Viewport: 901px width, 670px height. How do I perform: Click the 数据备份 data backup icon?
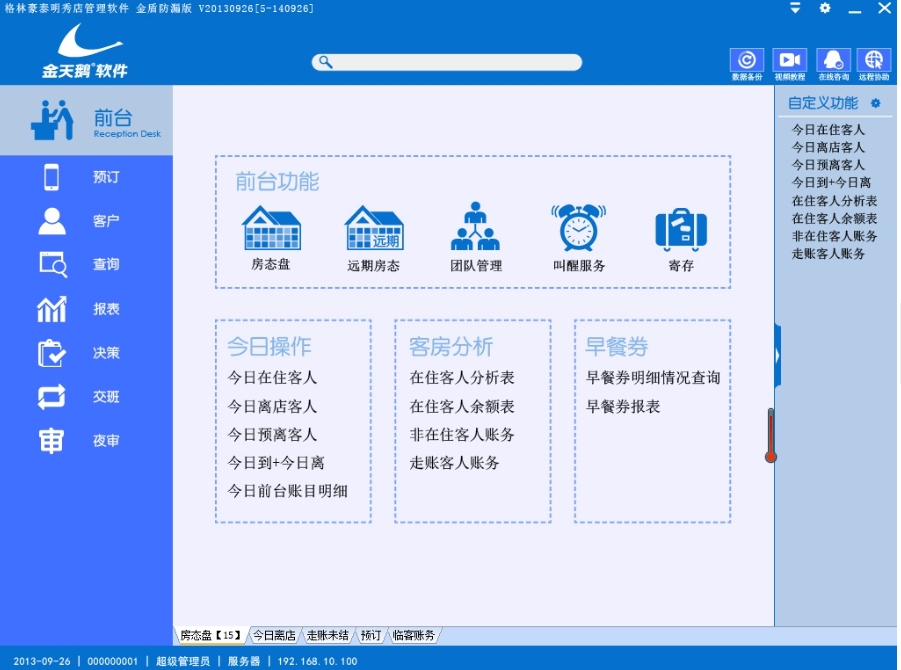[746, 61]
